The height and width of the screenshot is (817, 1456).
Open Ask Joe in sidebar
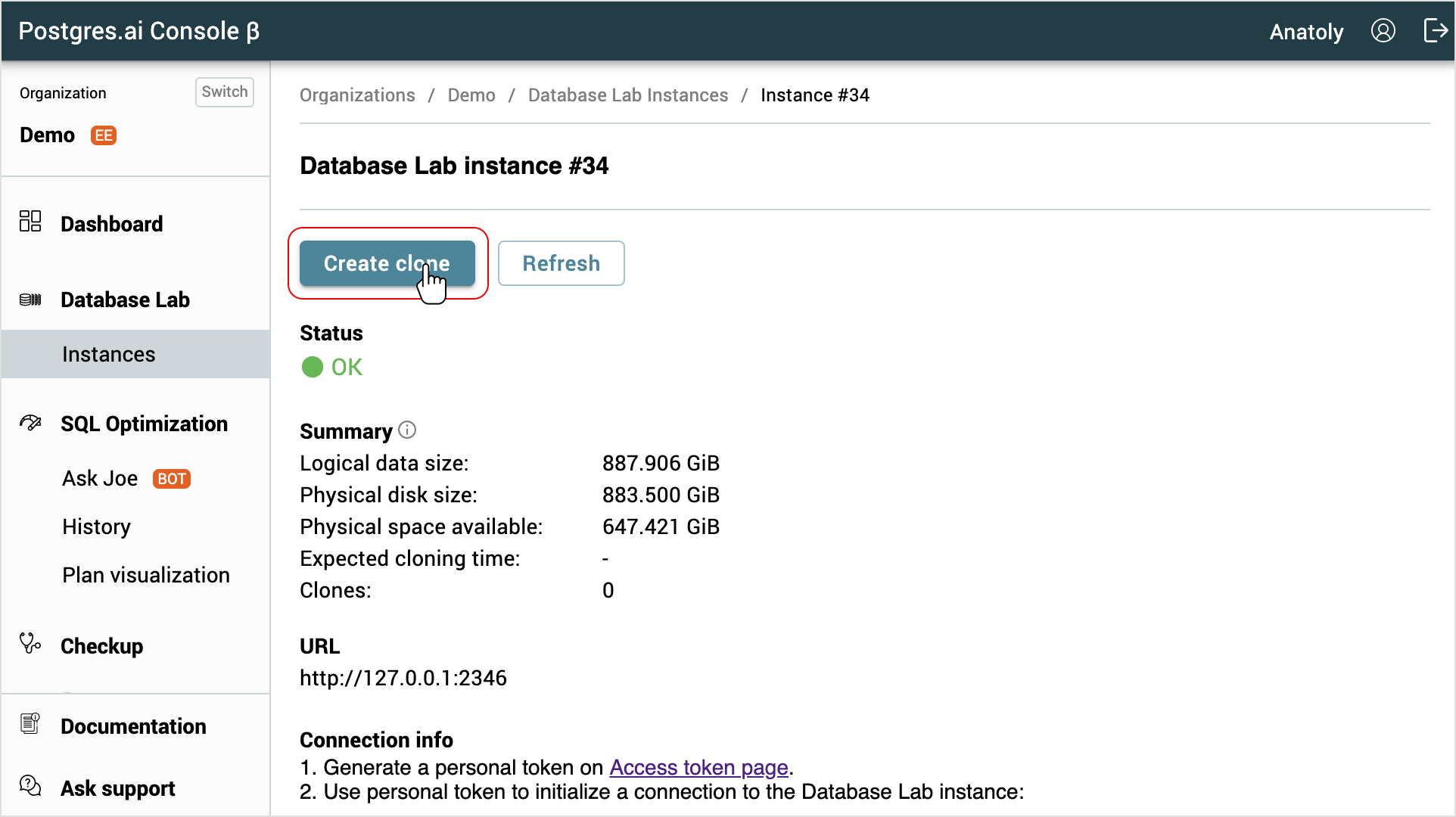point(100,479)
